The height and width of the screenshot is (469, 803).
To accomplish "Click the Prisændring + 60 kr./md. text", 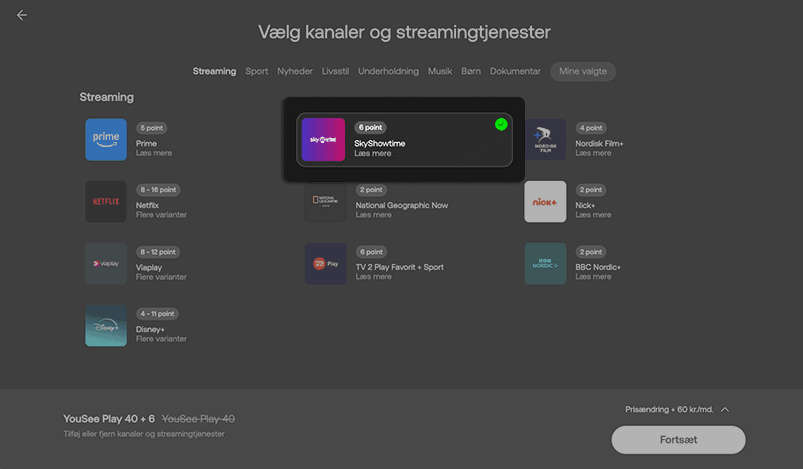I will pos(669,410).
